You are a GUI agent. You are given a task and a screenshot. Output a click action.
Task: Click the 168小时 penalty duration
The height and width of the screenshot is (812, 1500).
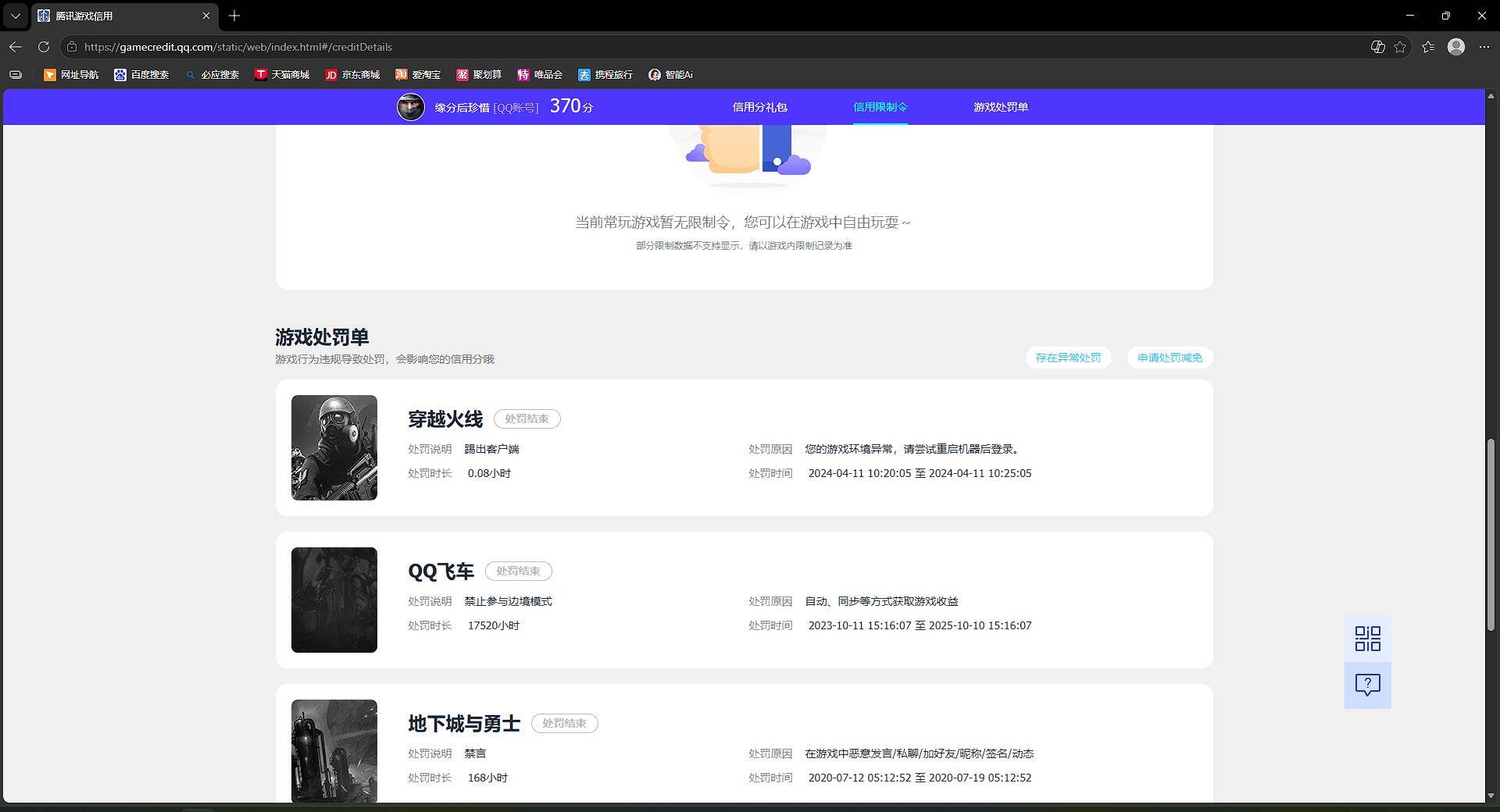(487, 778)
